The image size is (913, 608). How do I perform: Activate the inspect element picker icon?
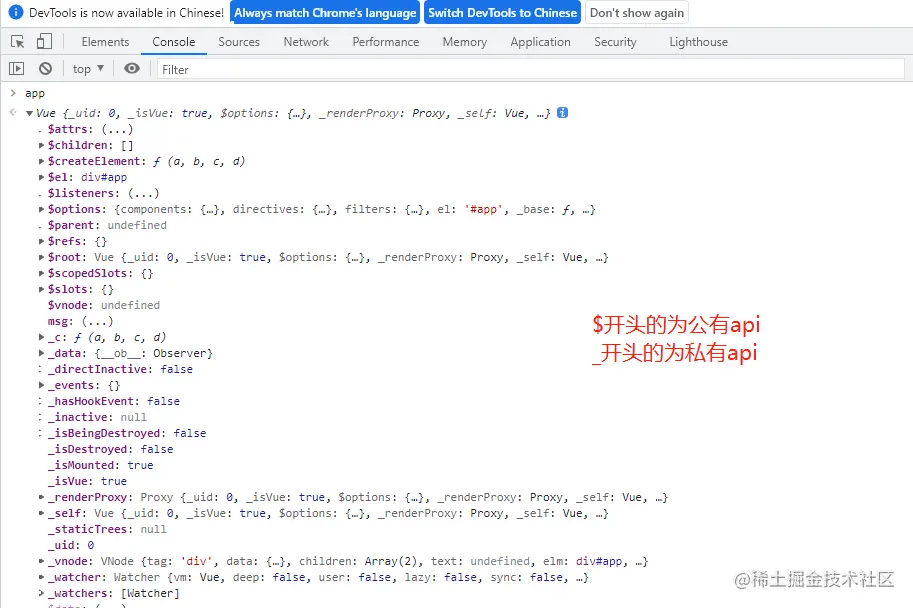tap(17, 41)
